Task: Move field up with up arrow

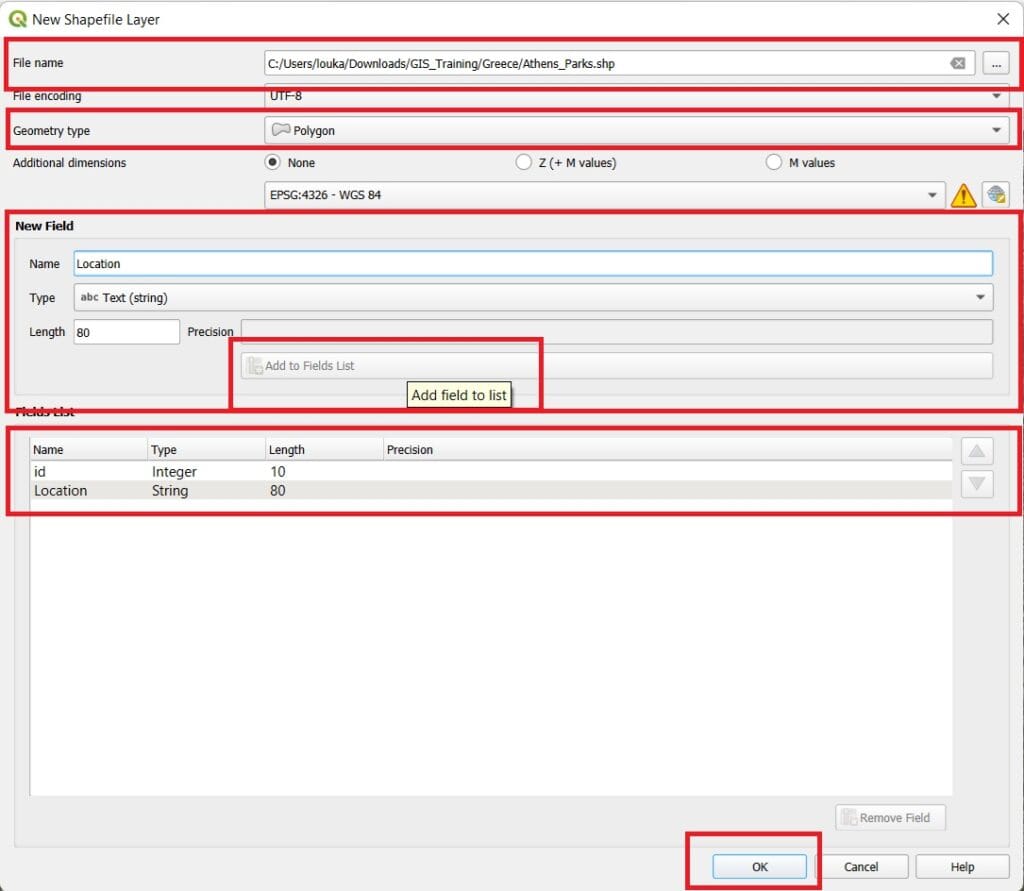Action: click(x=977, y=451)
